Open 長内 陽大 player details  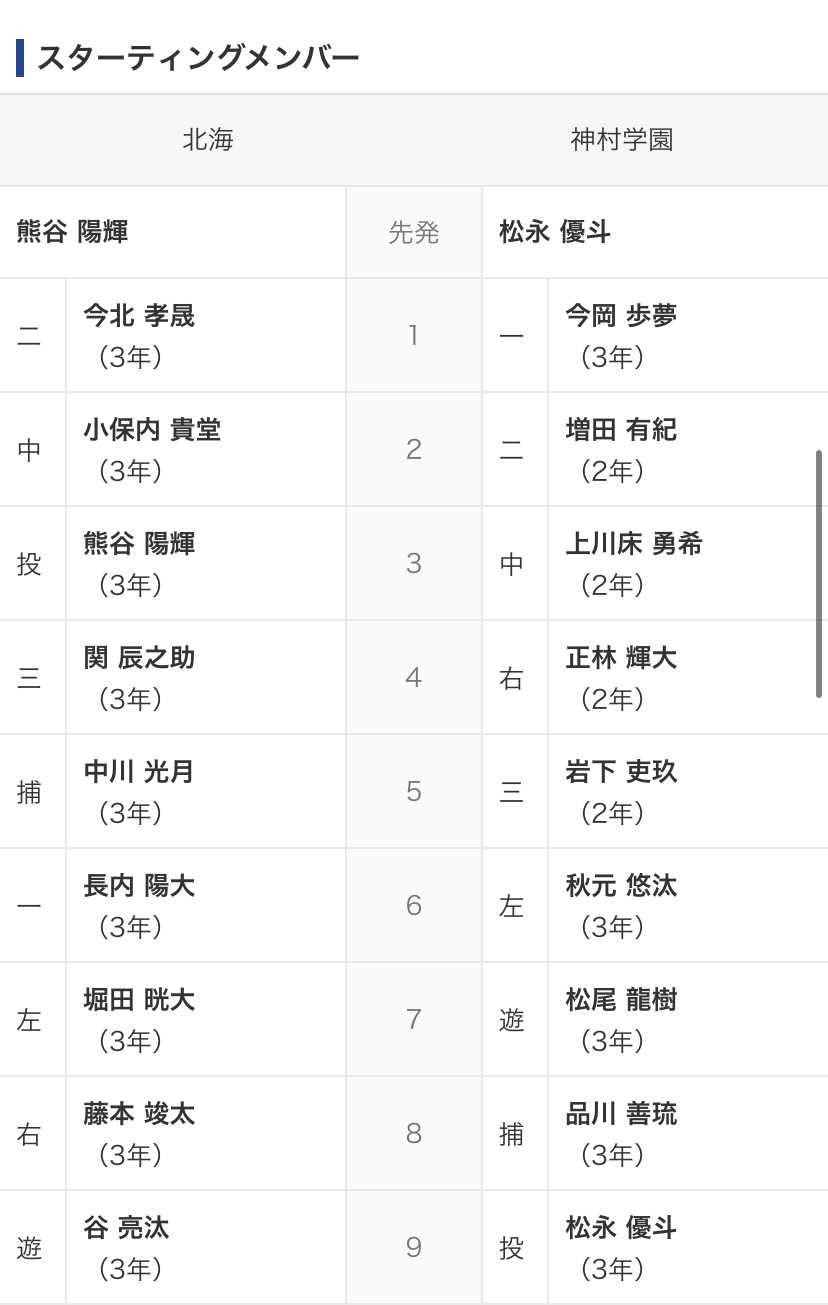point(139,886)
